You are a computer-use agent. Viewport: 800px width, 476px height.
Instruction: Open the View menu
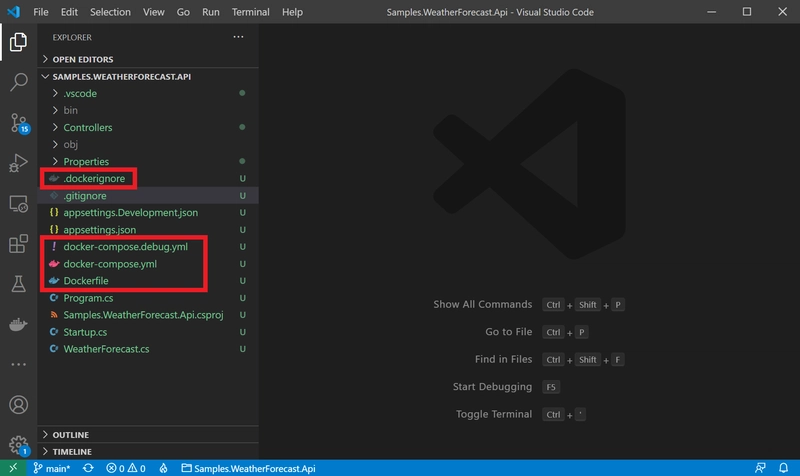(154, 12)
